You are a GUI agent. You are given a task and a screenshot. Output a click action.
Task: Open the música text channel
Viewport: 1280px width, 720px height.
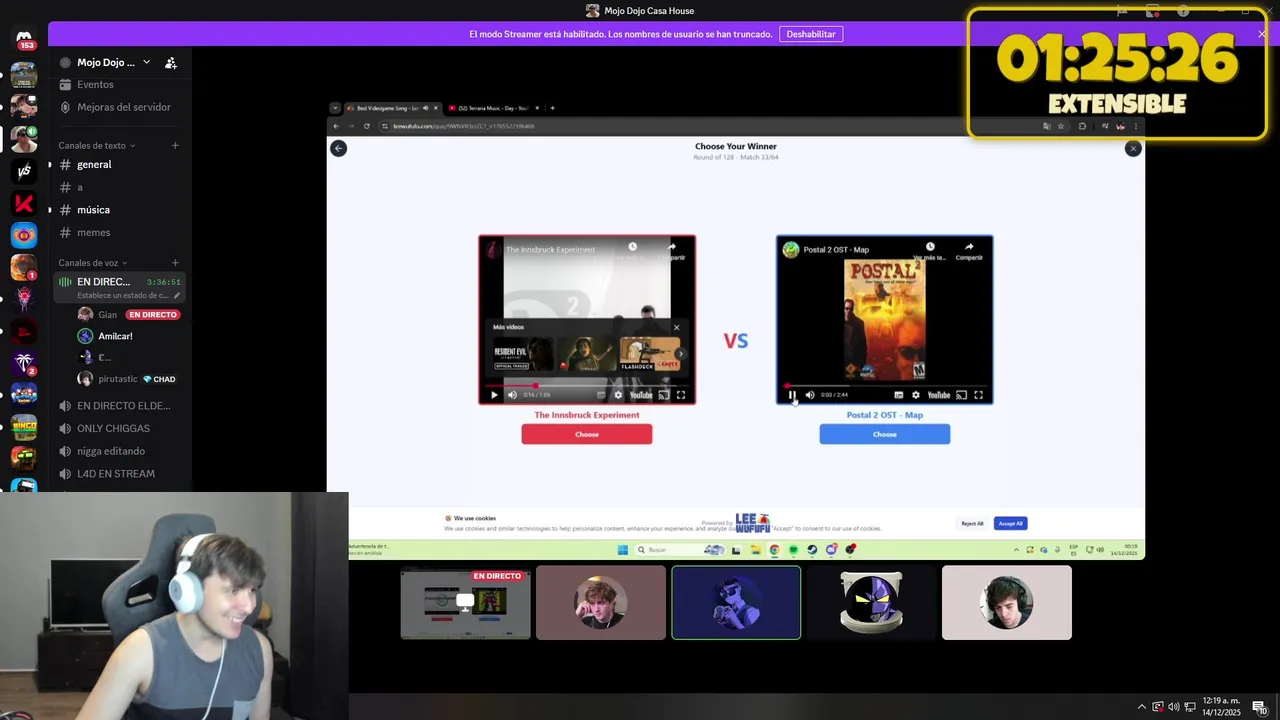coord(118,210)
